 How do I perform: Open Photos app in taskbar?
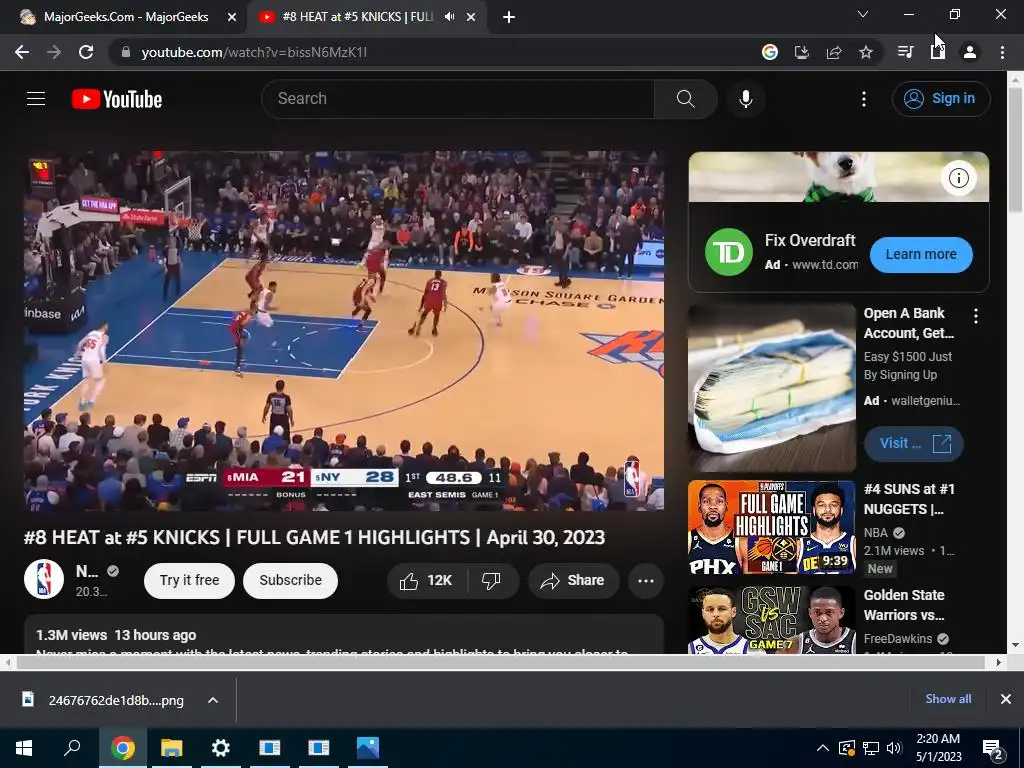point(368,748)
